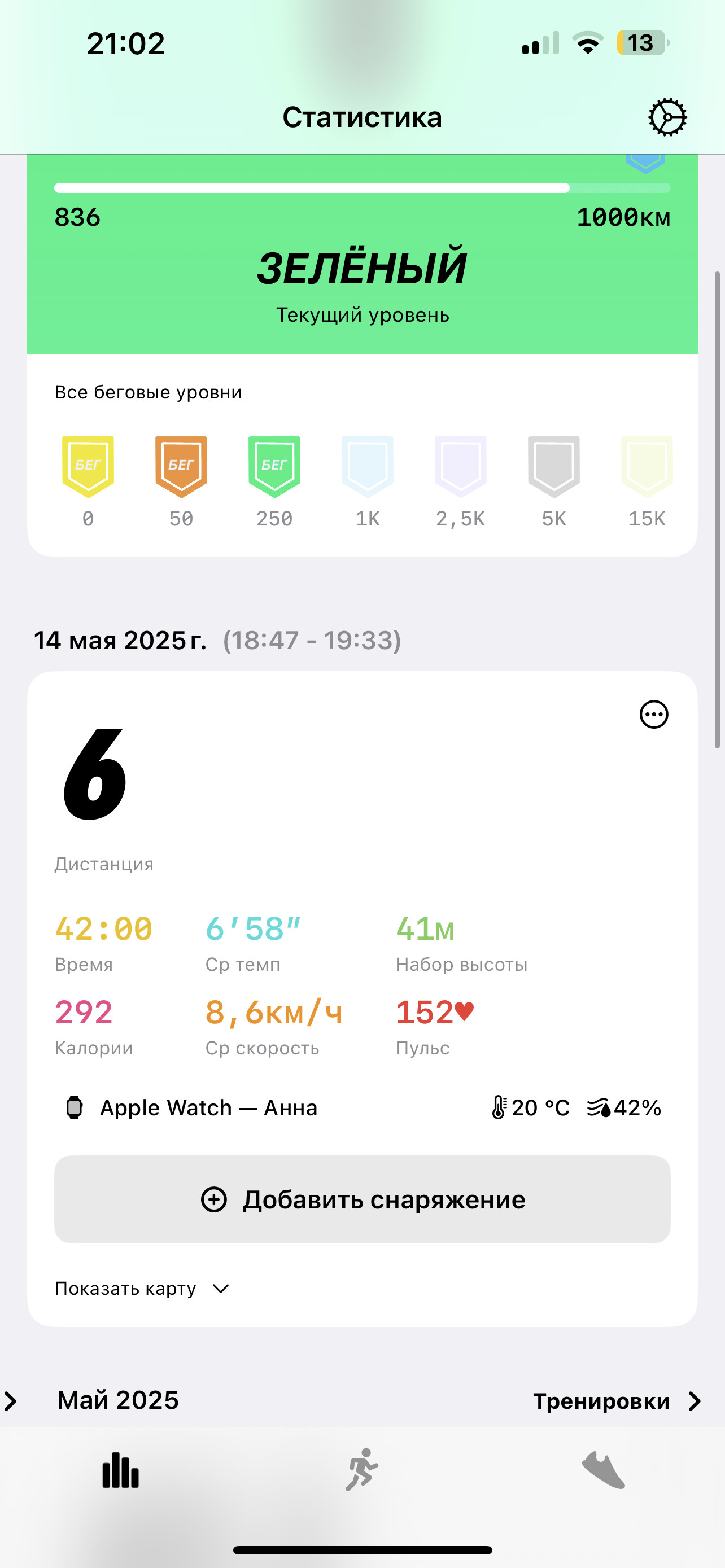
Task: Select the orange 50 km running badge
Action: click(181, 467)
